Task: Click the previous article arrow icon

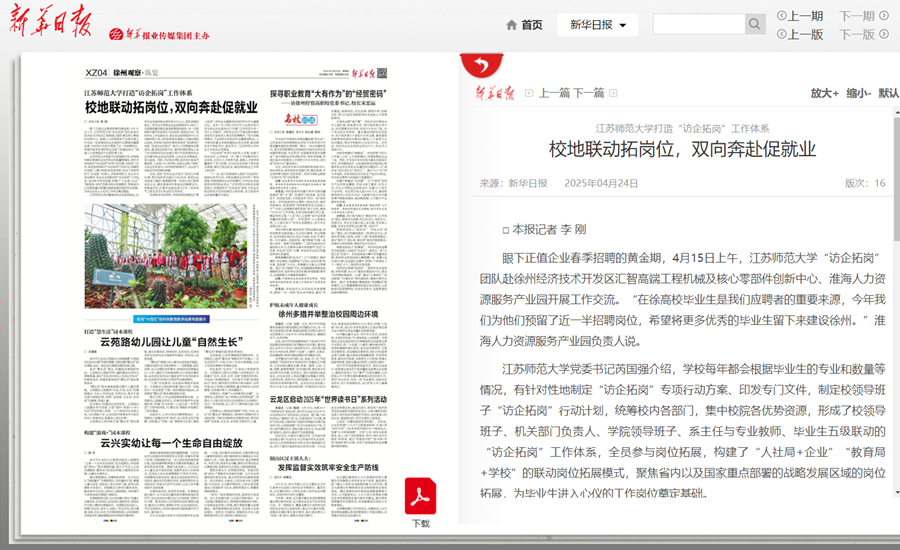Action: click(527, 93)
